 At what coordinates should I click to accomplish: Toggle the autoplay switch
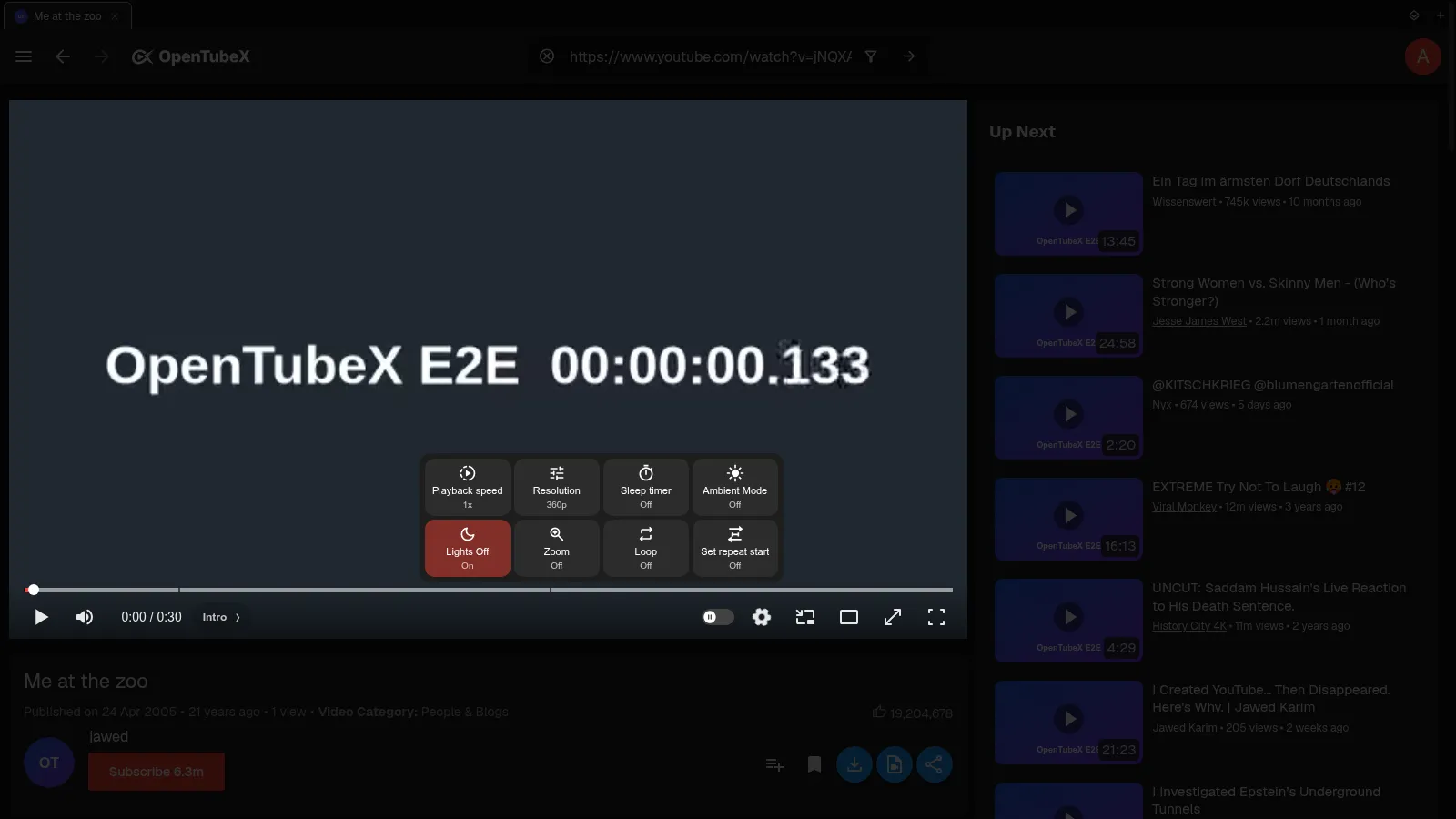718,617
